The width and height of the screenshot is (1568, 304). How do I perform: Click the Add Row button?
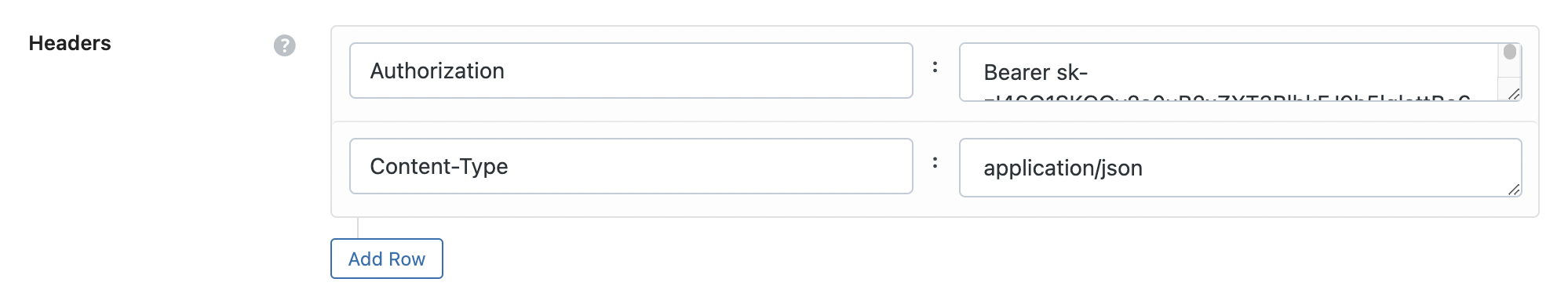click(387, 259)
